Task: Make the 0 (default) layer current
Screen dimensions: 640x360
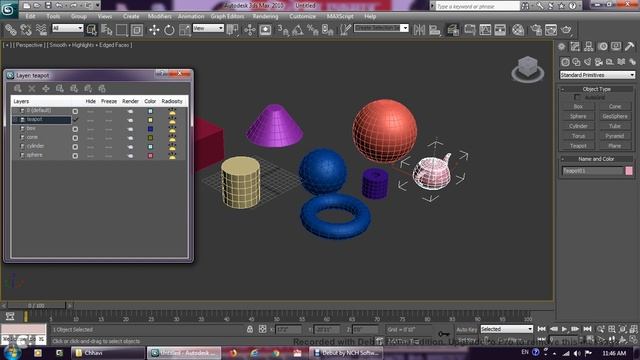Action: 75,111
